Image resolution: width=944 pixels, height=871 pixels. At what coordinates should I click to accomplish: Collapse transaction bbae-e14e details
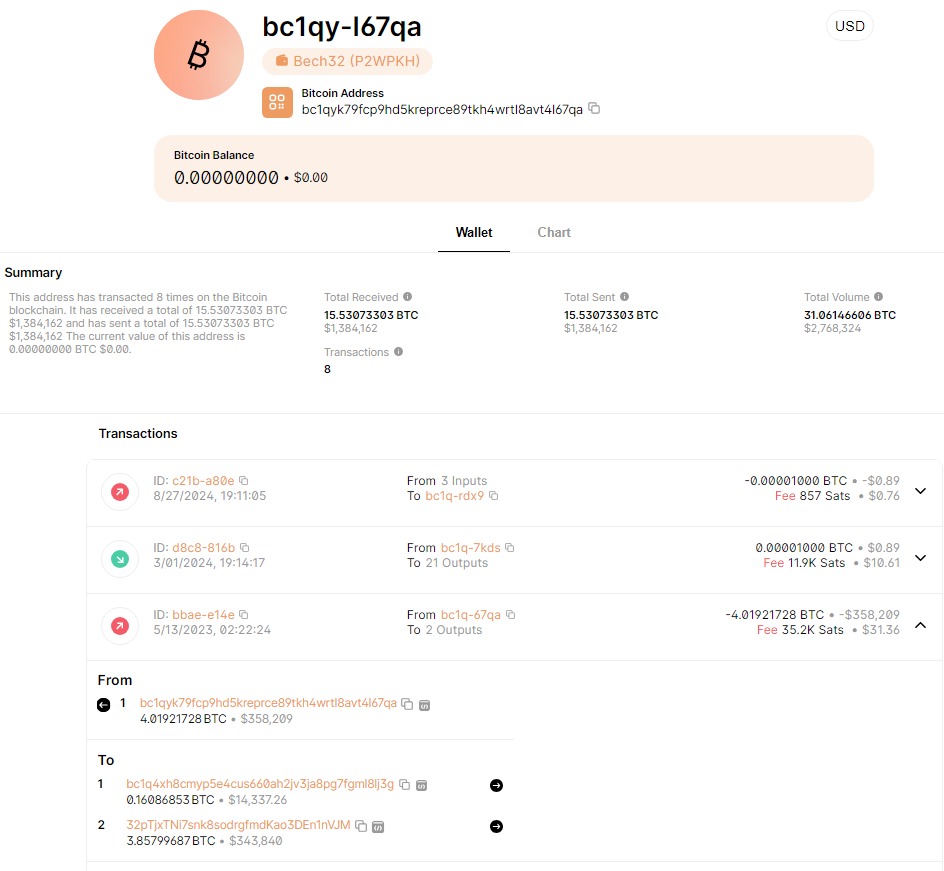pyautogui.click(x=920, y=625)
